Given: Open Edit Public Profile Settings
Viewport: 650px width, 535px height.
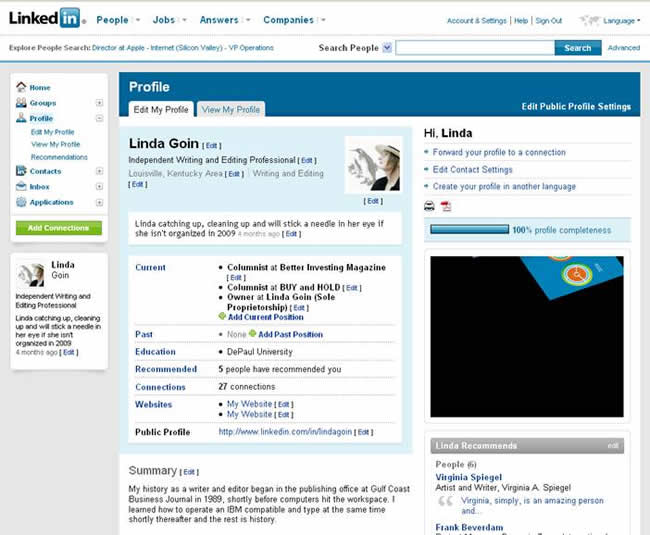Looking at the screenshot, I should (576, 107).
